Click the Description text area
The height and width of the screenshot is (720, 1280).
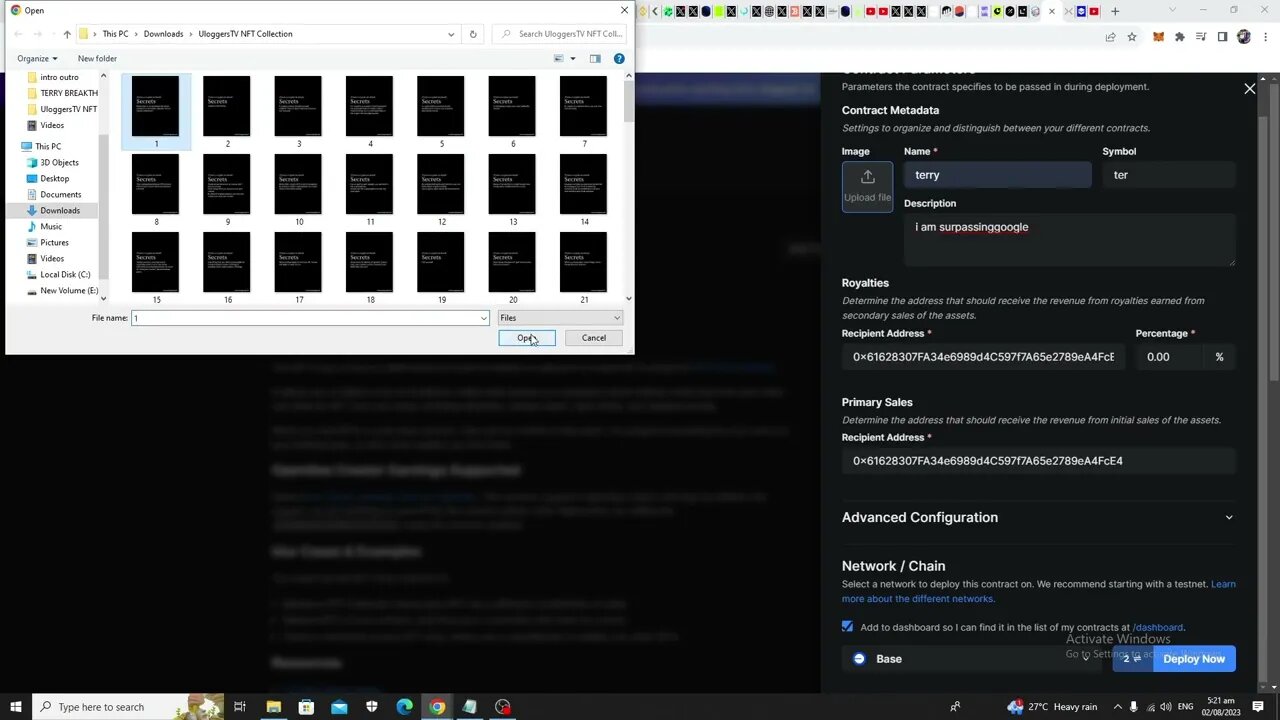[x=1069, y=240]
